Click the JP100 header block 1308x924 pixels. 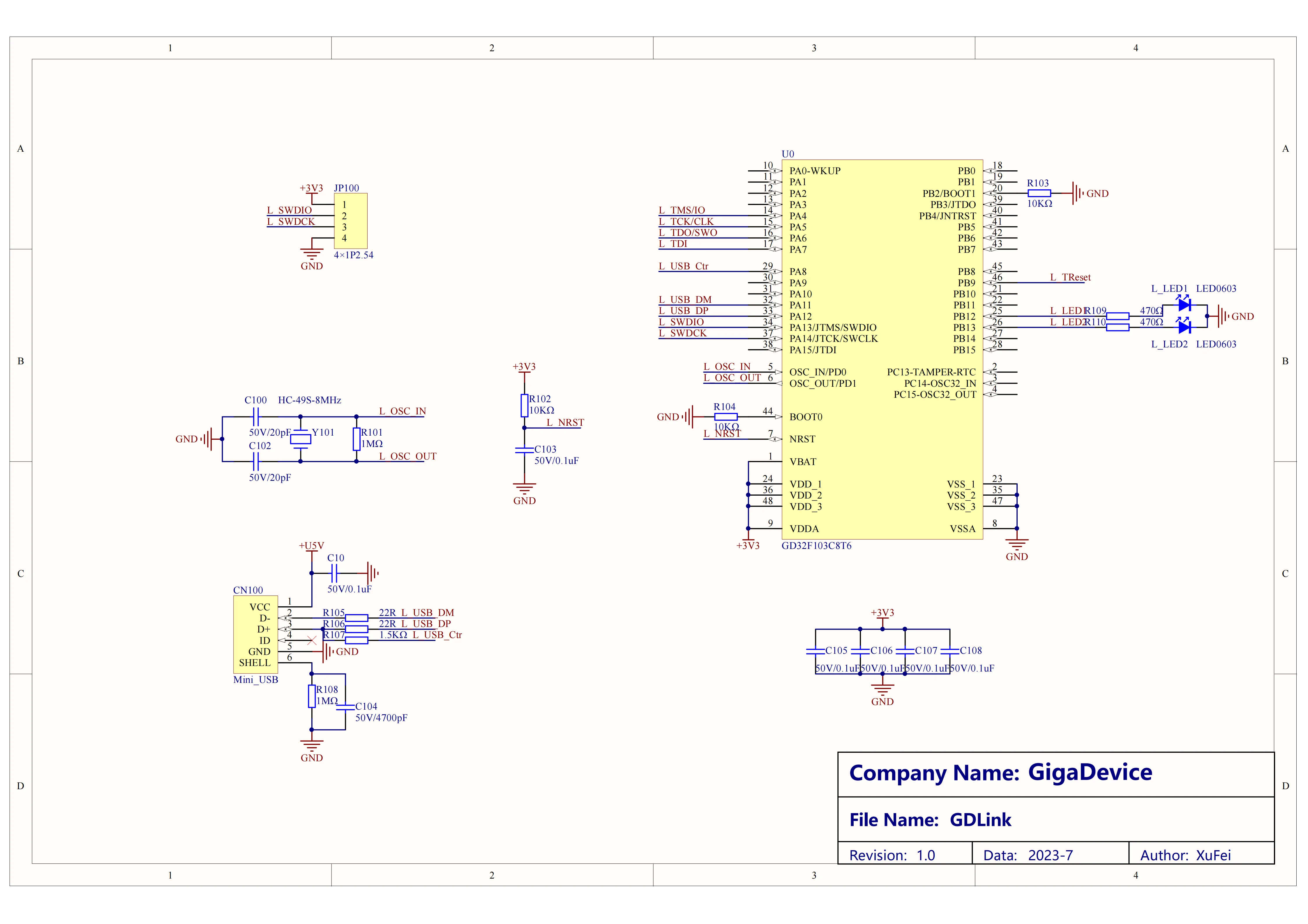pyautogui.click(x=351, y=222)
